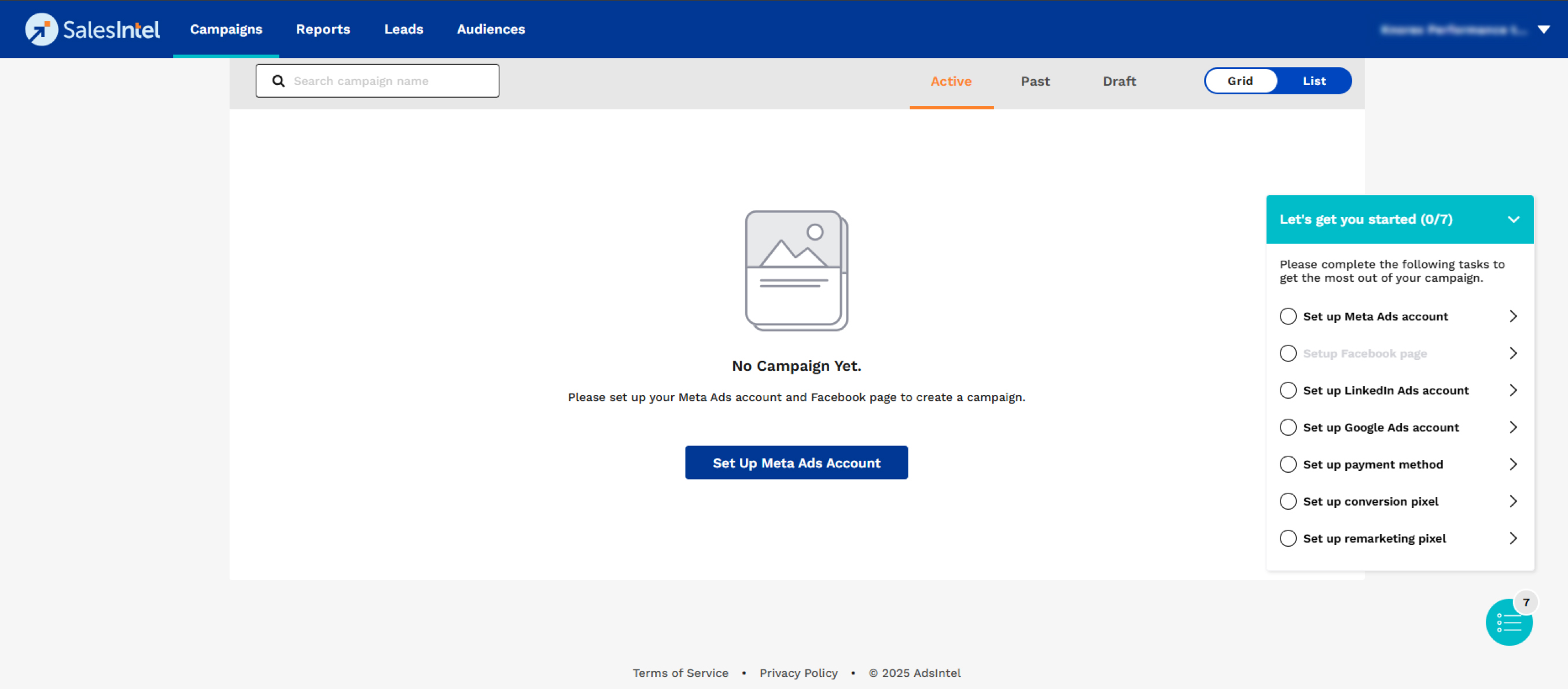Click the search magnifier icon
Screen dimensions: 1568x689
[x=278, y=81]
